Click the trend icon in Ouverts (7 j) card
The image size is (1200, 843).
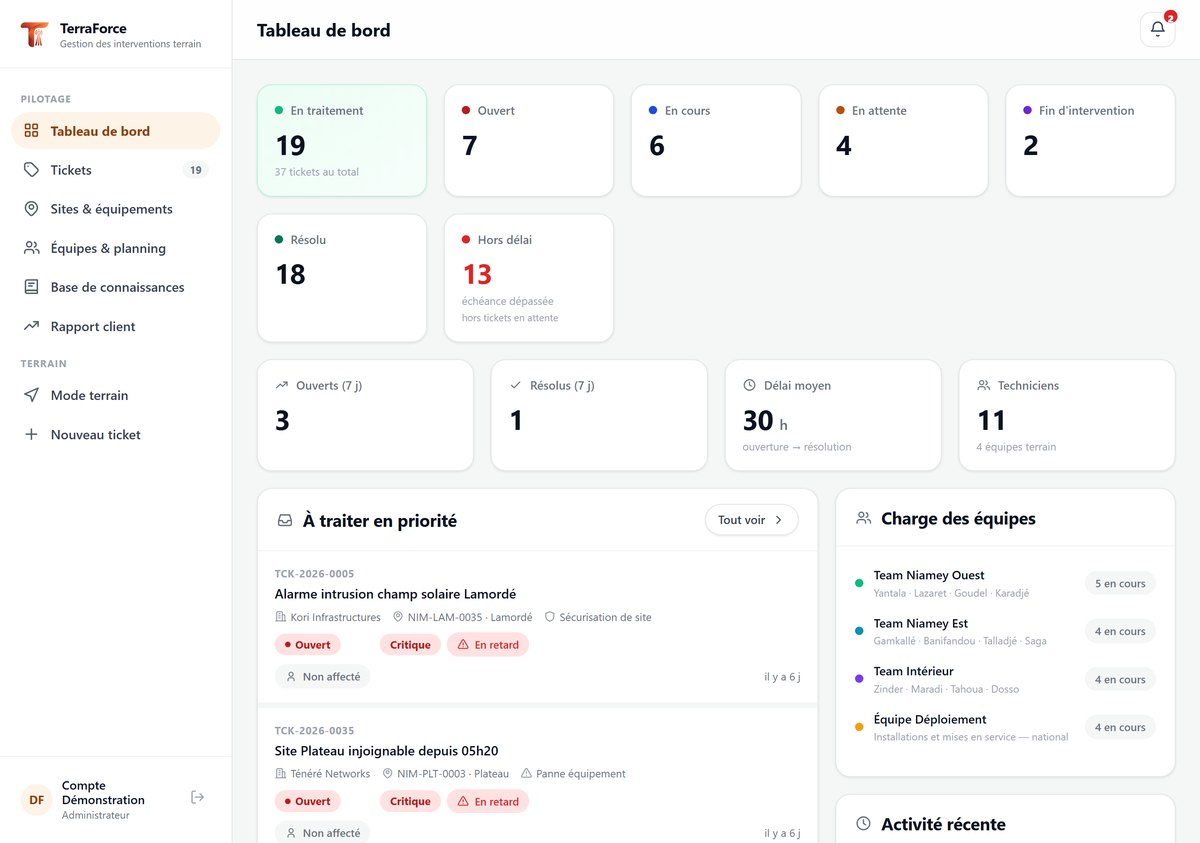pyautogui.click(x=281, y=385)
